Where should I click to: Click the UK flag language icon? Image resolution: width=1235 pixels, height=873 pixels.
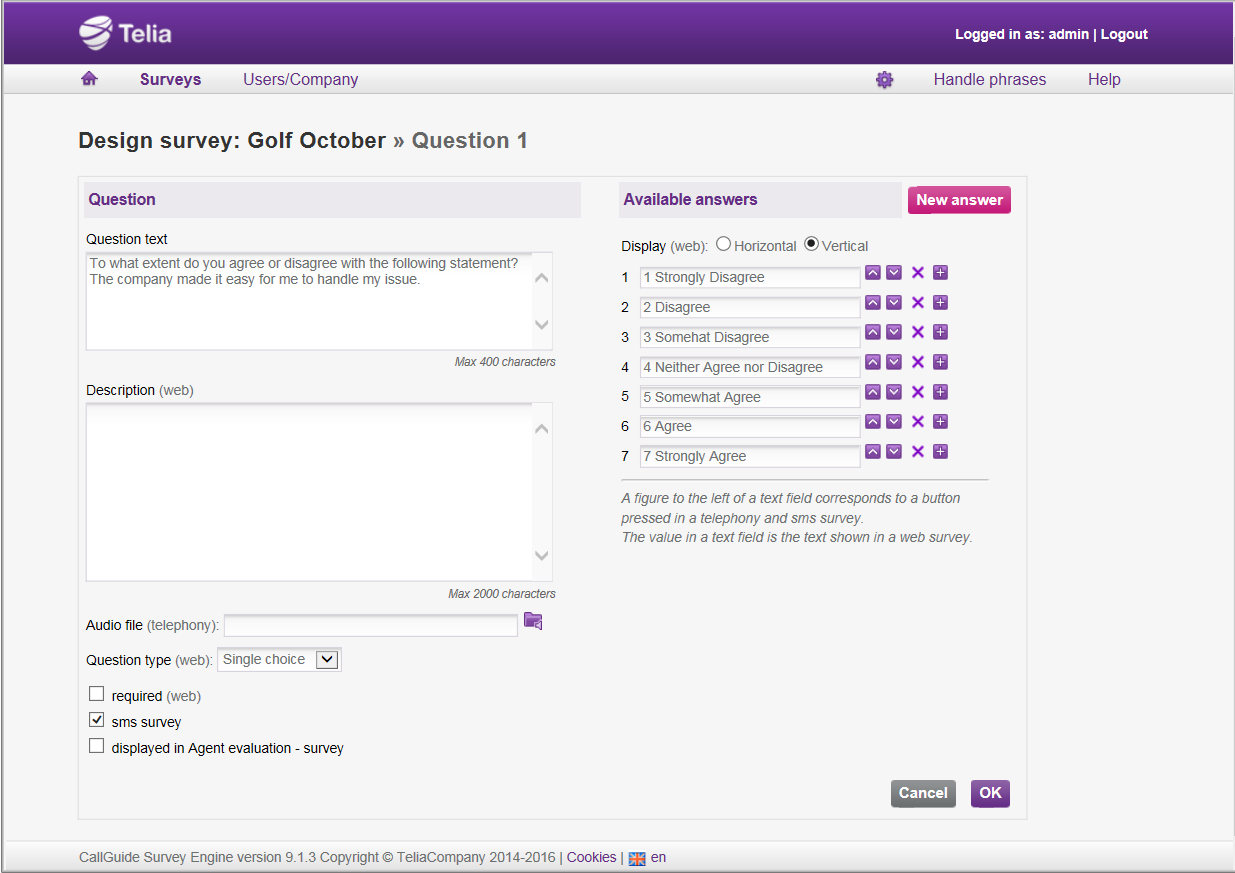pyautogui.click(x=637, y=858)
